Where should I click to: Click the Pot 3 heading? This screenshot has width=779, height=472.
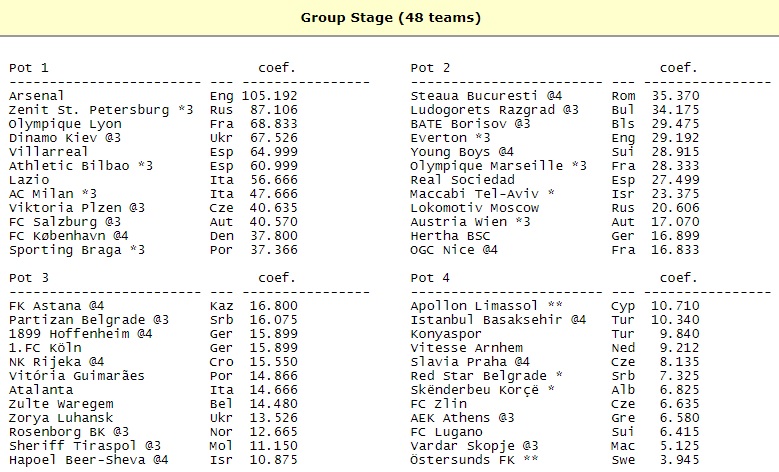click(29, 277)
